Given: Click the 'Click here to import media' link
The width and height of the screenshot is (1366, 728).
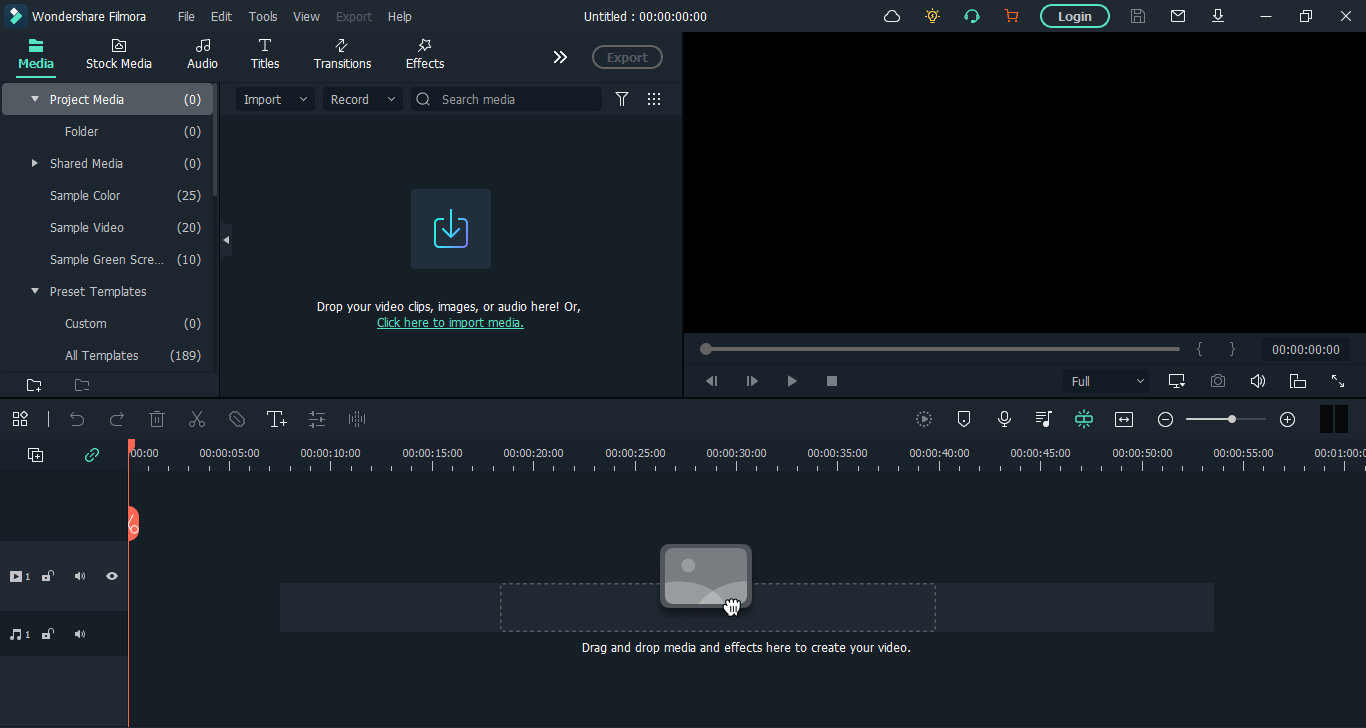Looking at the screenshot, I should (450, 323).
